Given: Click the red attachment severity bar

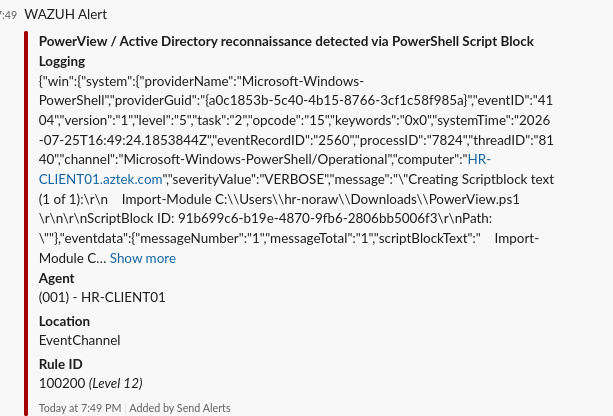Looking at the screenshot, I should pos(26,224).
